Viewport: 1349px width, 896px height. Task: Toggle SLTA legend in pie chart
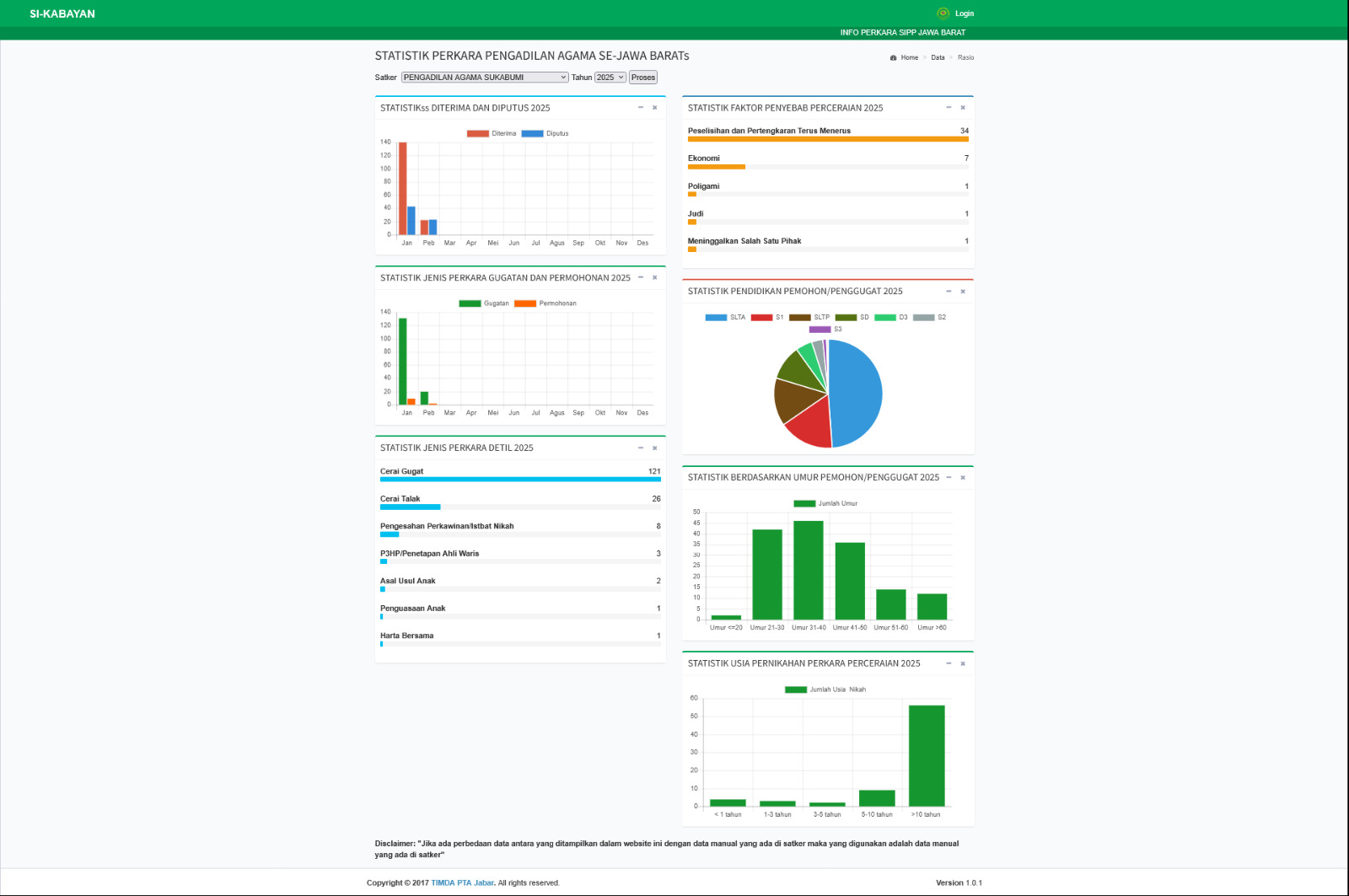coord(725,318)
